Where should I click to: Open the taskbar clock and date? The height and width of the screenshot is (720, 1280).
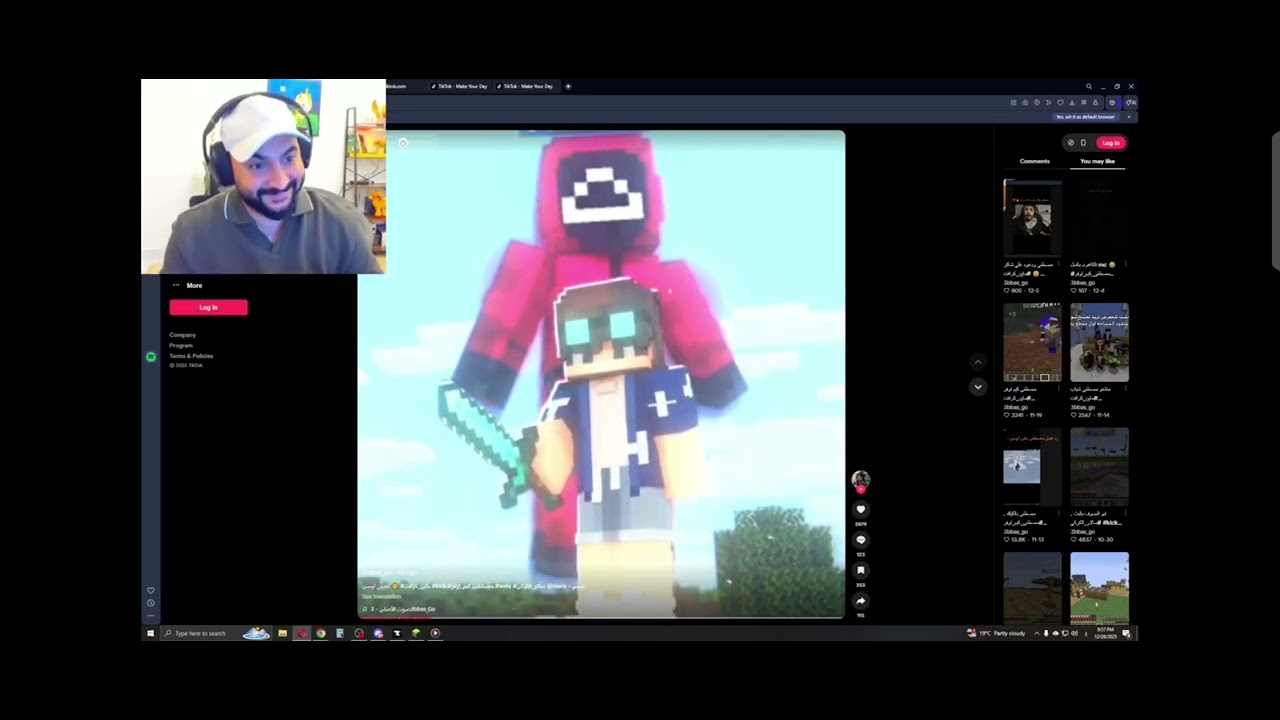[1104, 633]
